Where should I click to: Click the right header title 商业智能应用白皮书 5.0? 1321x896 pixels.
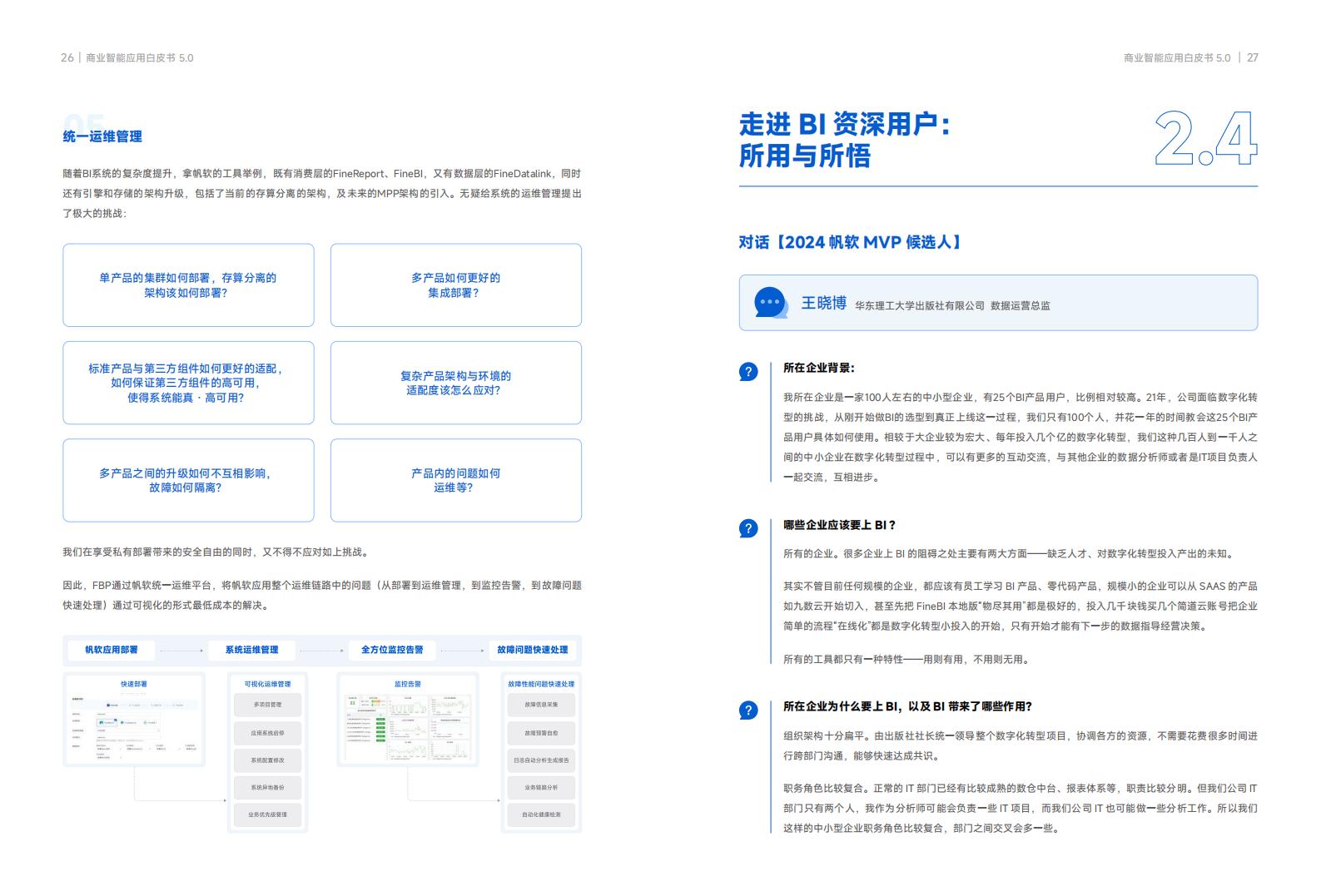1177,57
